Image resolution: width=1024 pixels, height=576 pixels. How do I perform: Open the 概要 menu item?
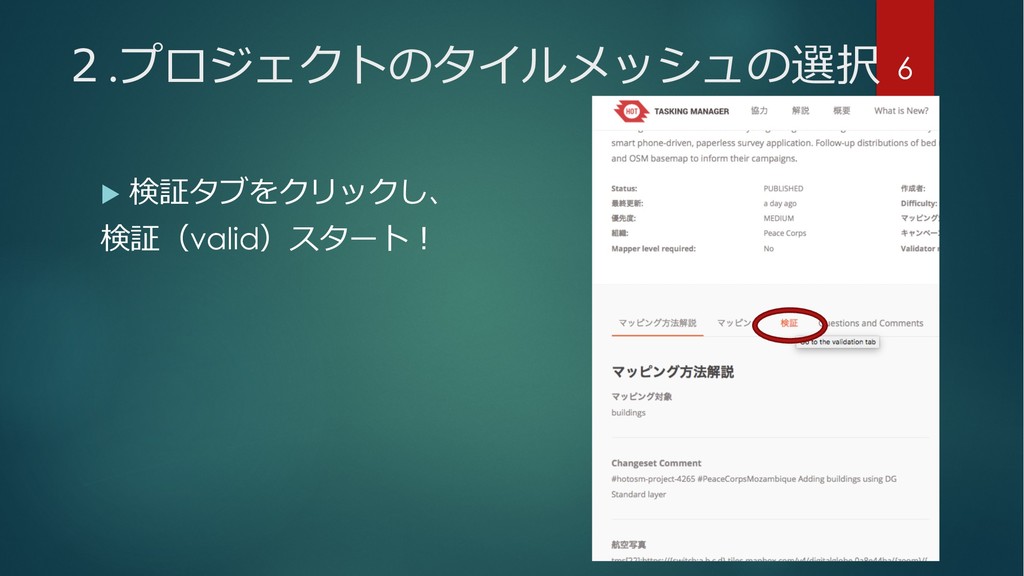pos(841,110)
